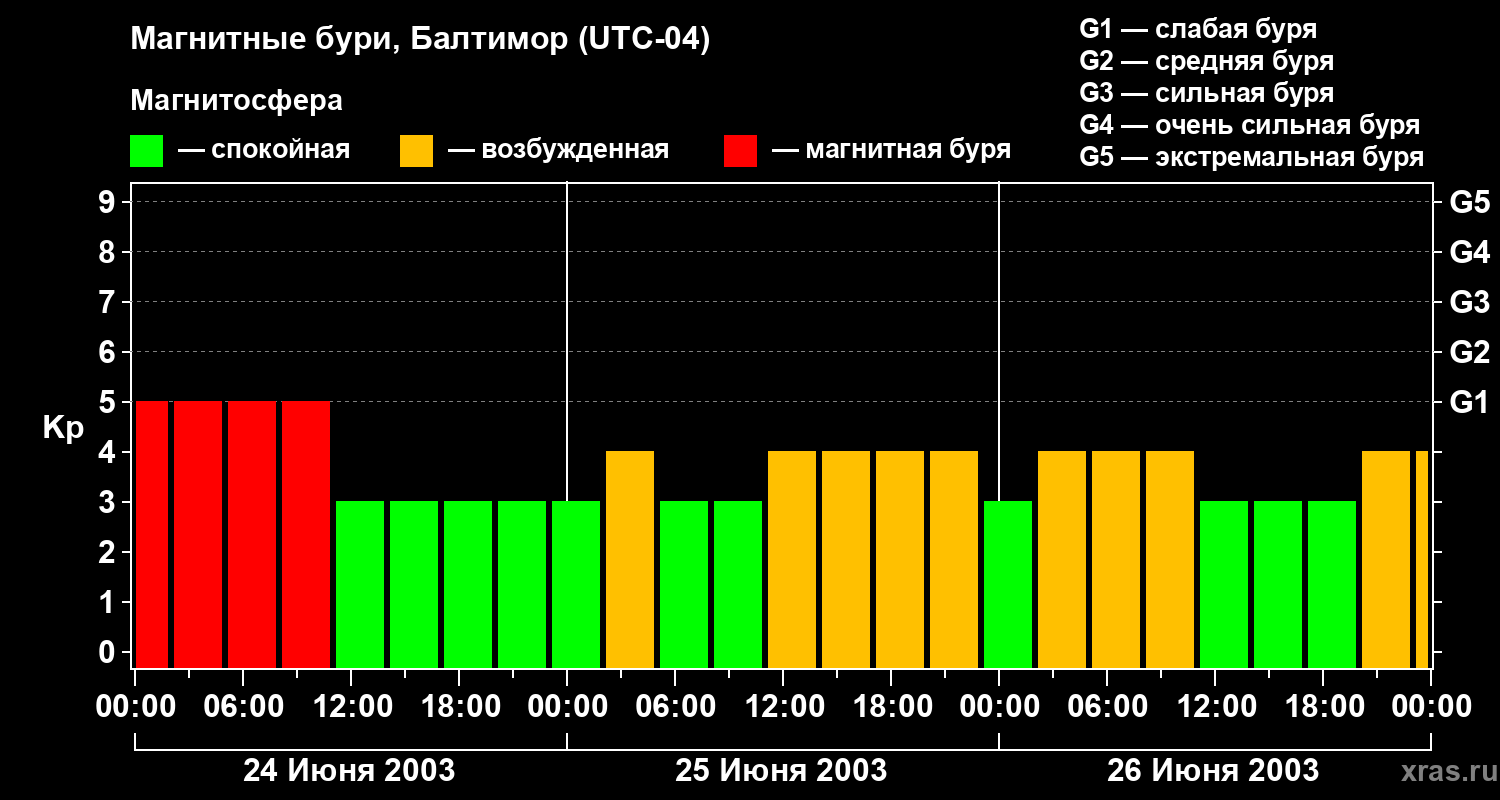The width and height of the screenshot is (1500, 800).
Task: Click the red bar spanning 02:00–05:00 on 24 June
Action: point(198,534)
